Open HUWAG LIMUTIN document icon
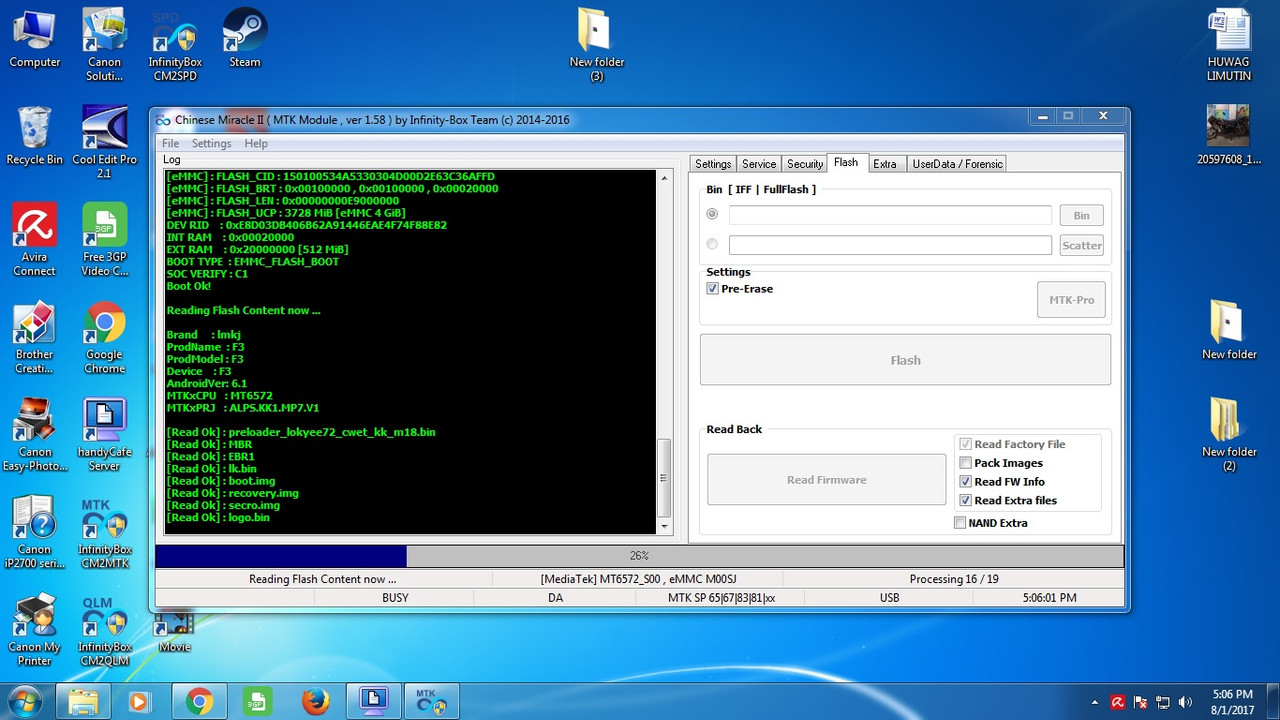 [x=1228, y=45]
